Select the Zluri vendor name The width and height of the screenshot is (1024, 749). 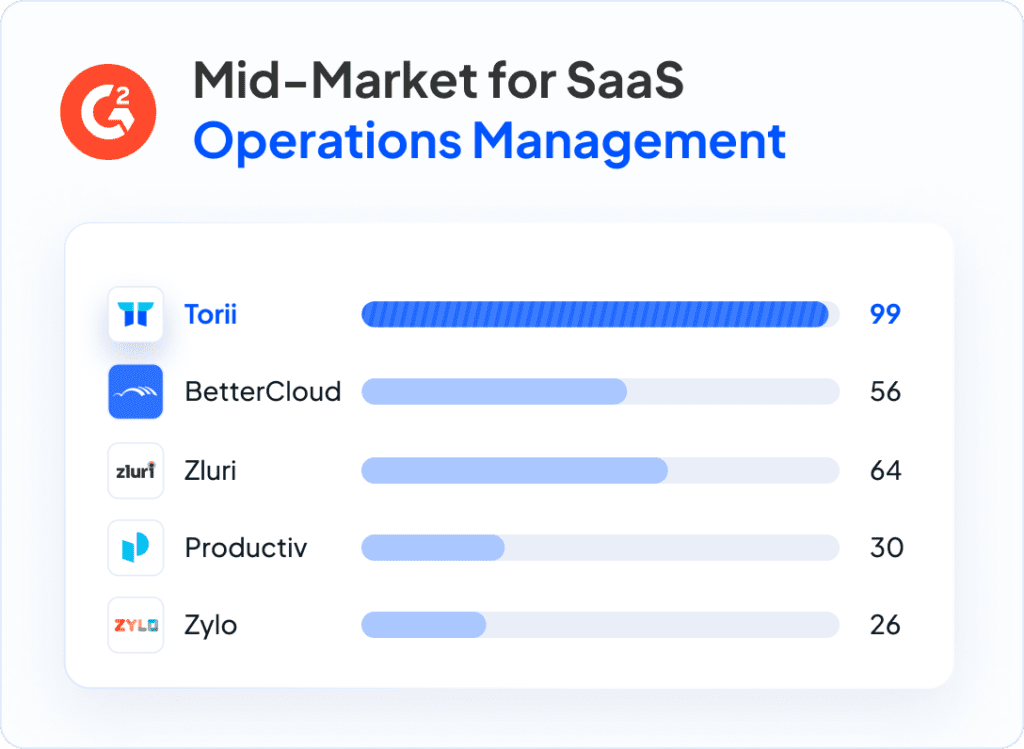[210, 470]
